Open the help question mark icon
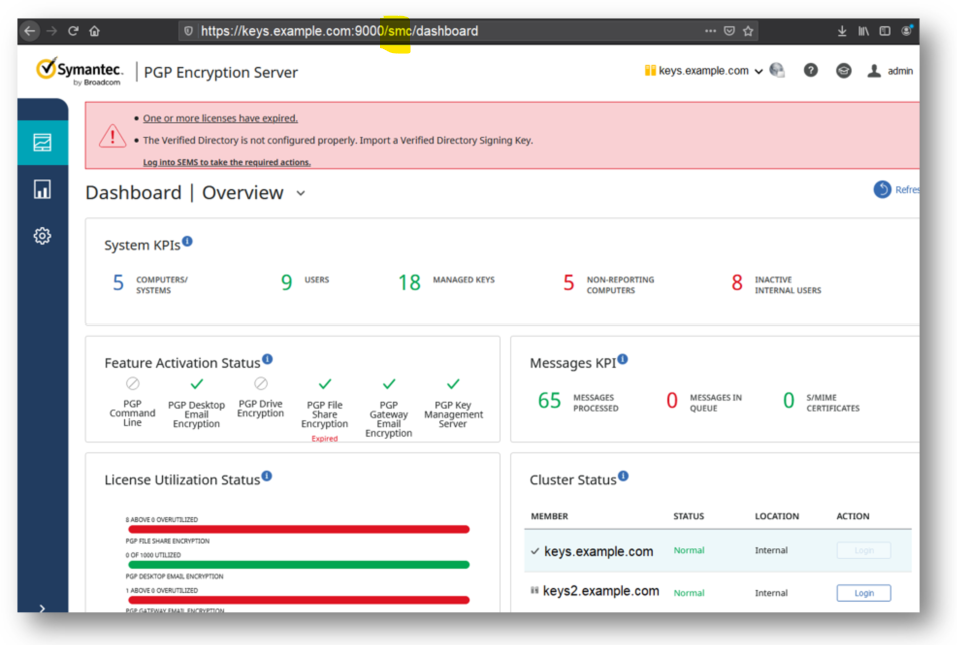957x645 pixels. coord(810,70)
